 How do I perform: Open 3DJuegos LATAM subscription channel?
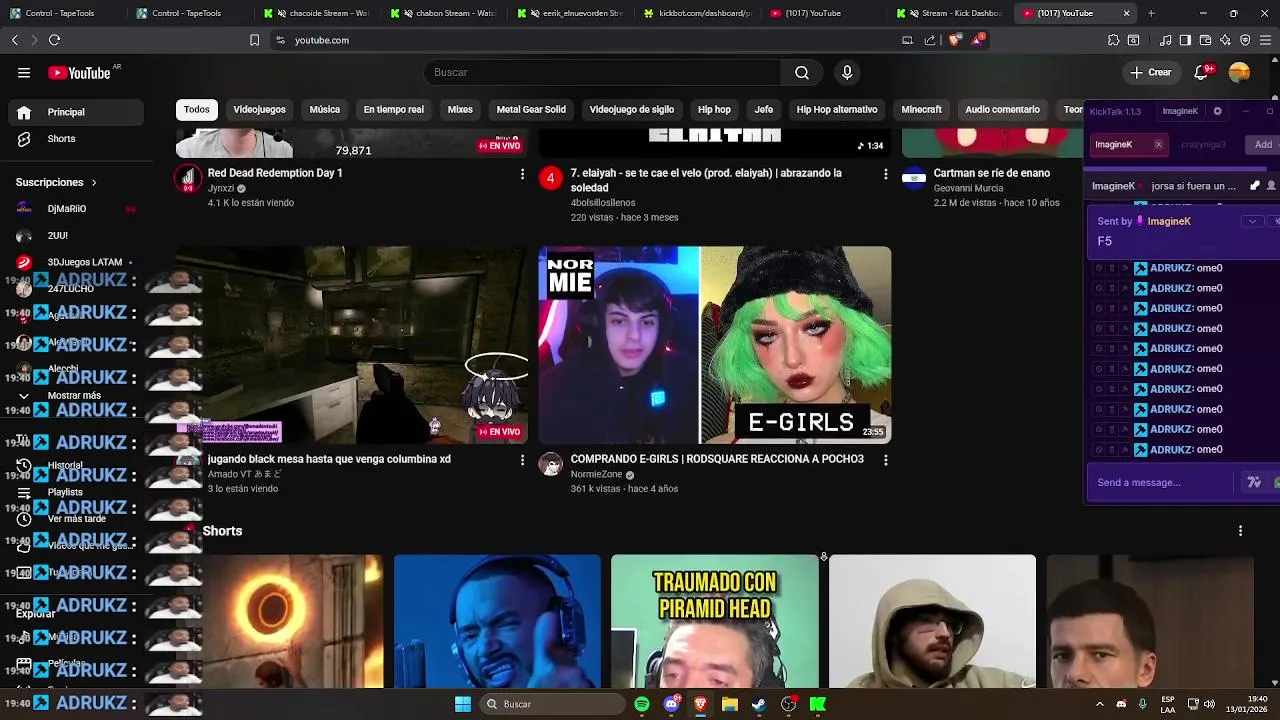coord(76,262)
